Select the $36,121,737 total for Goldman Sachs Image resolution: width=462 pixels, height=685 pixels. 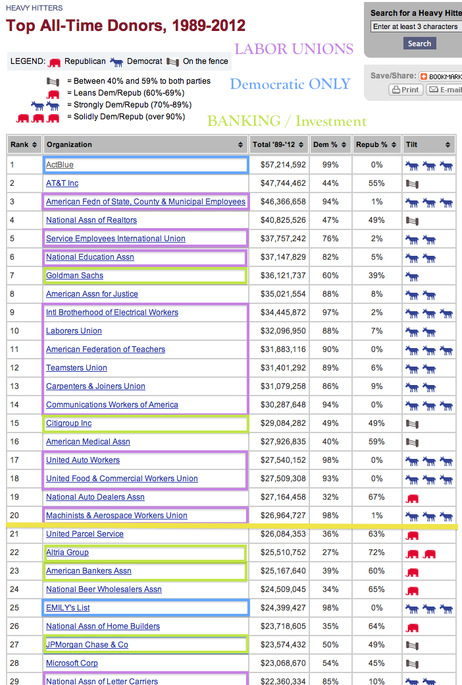(x=283, y=275)
